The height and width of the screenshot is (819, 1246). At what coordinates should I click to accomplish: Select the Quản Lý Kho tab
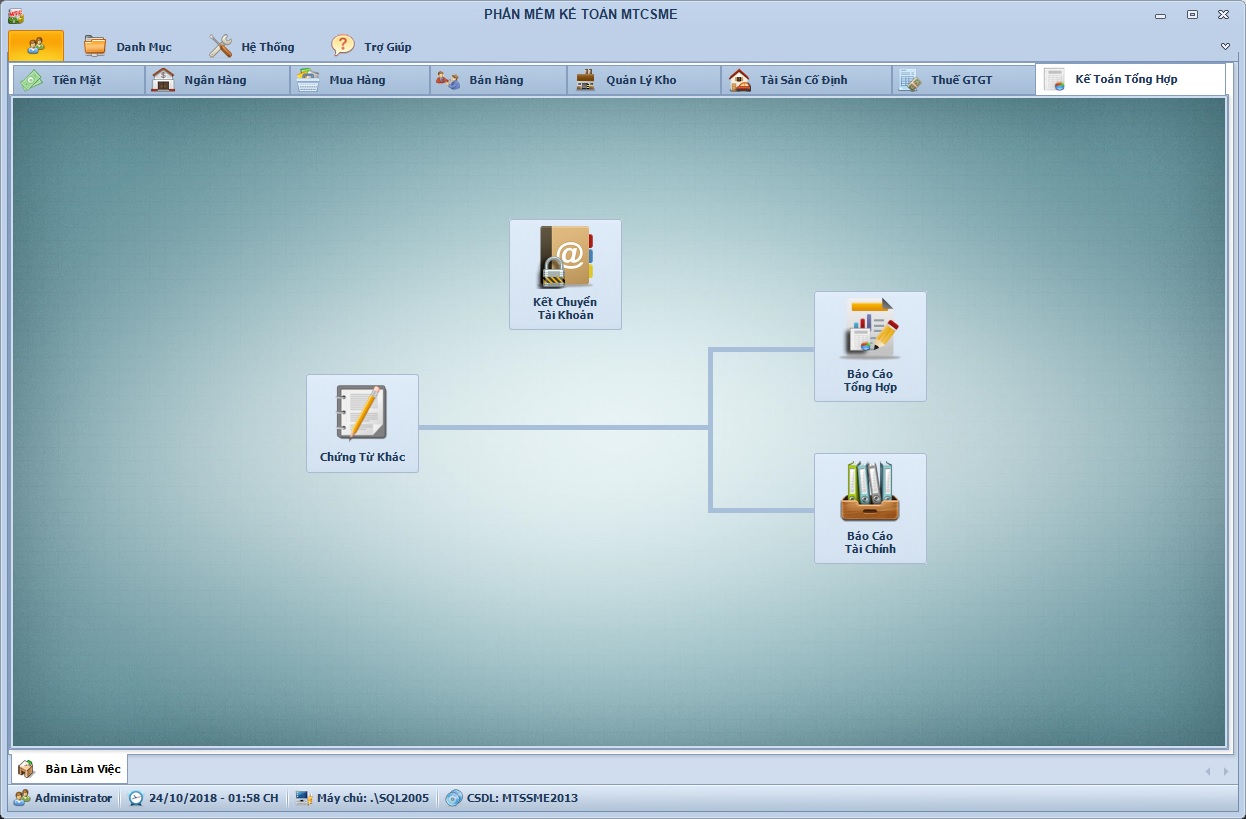[x=640, y=80]
